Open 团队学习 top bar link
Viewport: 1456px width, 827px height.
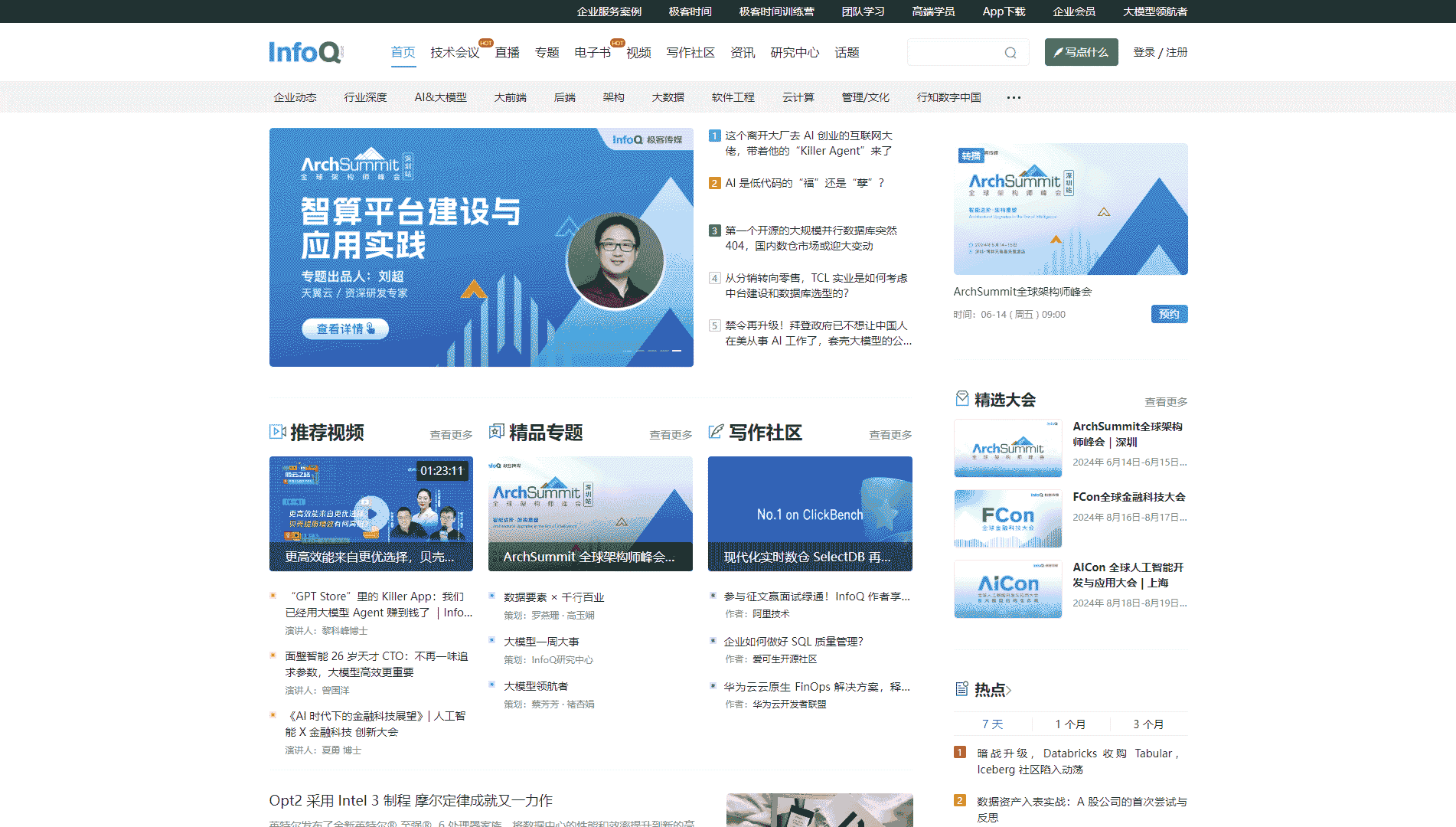863,11
